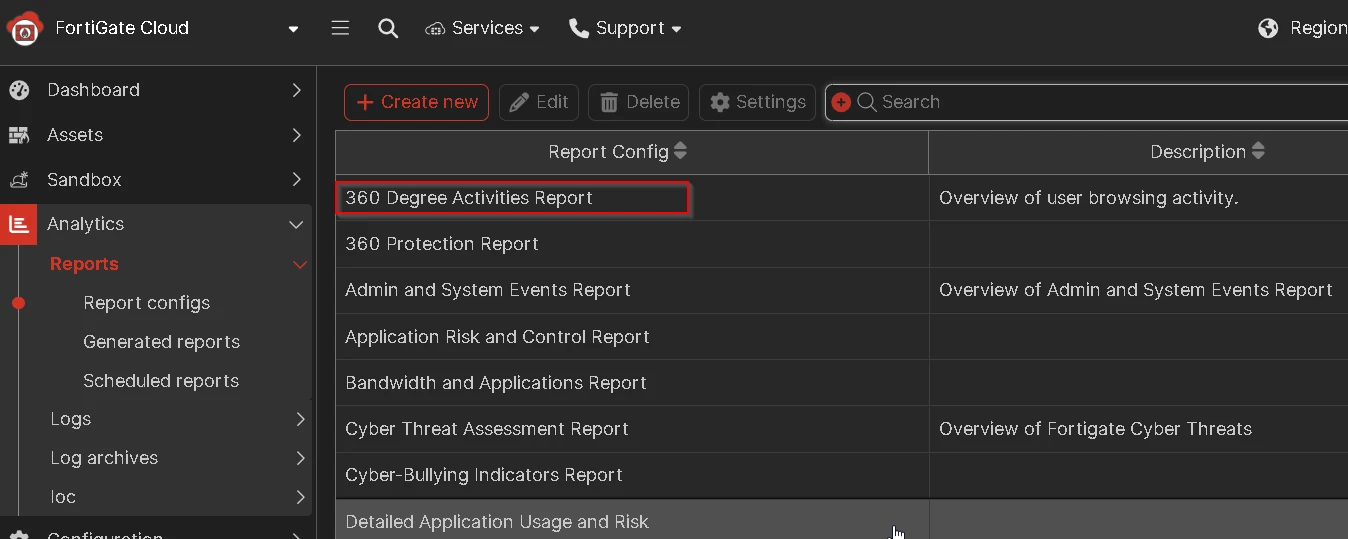Expand the Dashboard chevron
The image size is (1348, 539).
(296, 90)
